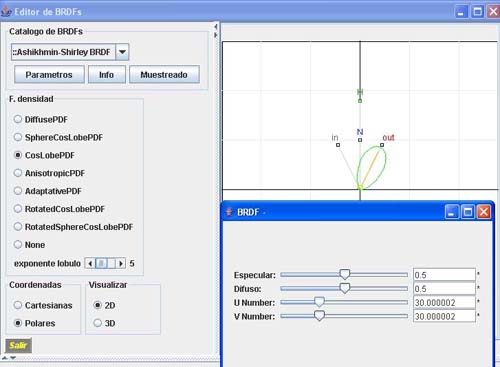
Task: Click the yellow Salir exit button
Action: pyautogui.click(x=18, y=345)
